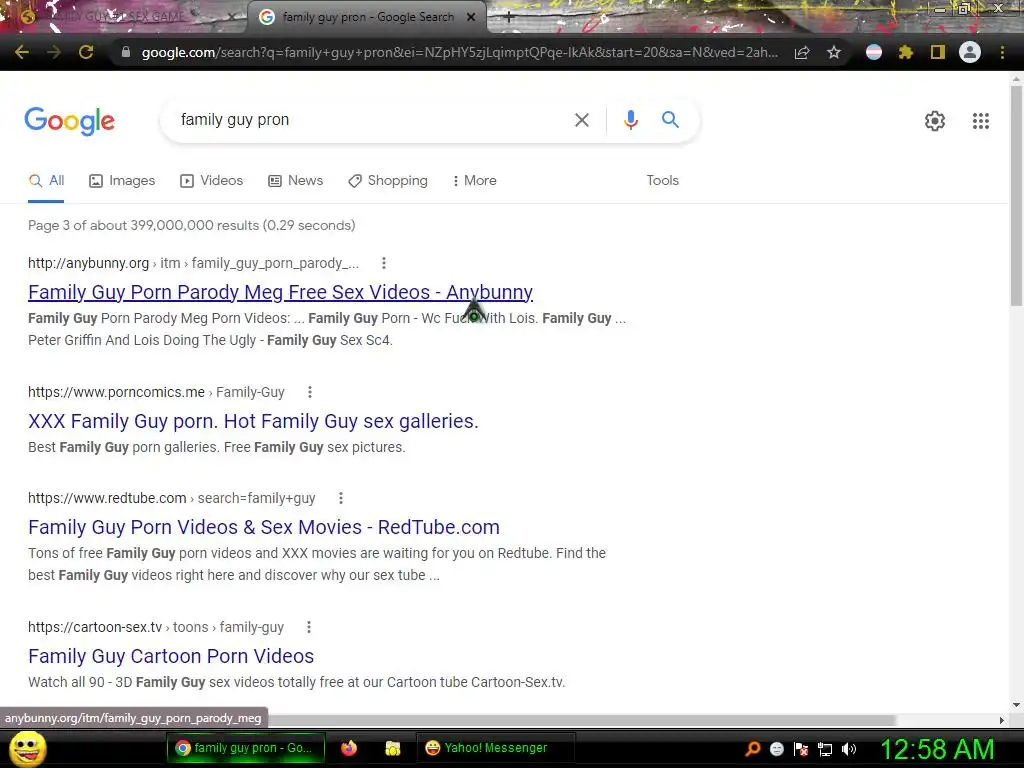Viewport: 1024px width, 768px height.
Task: Open a new browser tab with plus
Action: click(509, 18)
